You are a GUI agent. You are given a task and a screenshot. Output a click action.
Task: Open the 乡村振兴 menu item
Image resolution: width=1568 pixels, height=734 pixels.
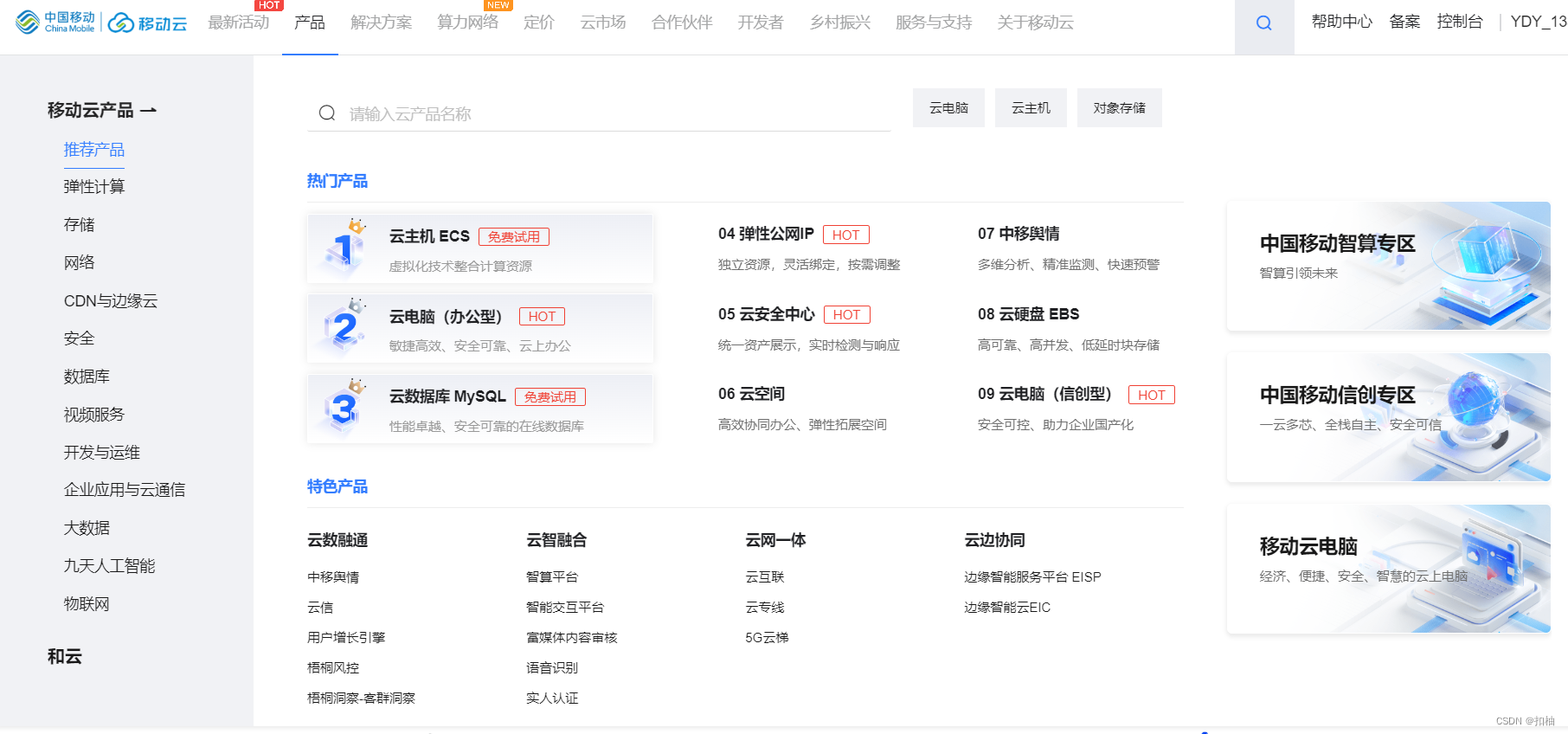(840, 23)
